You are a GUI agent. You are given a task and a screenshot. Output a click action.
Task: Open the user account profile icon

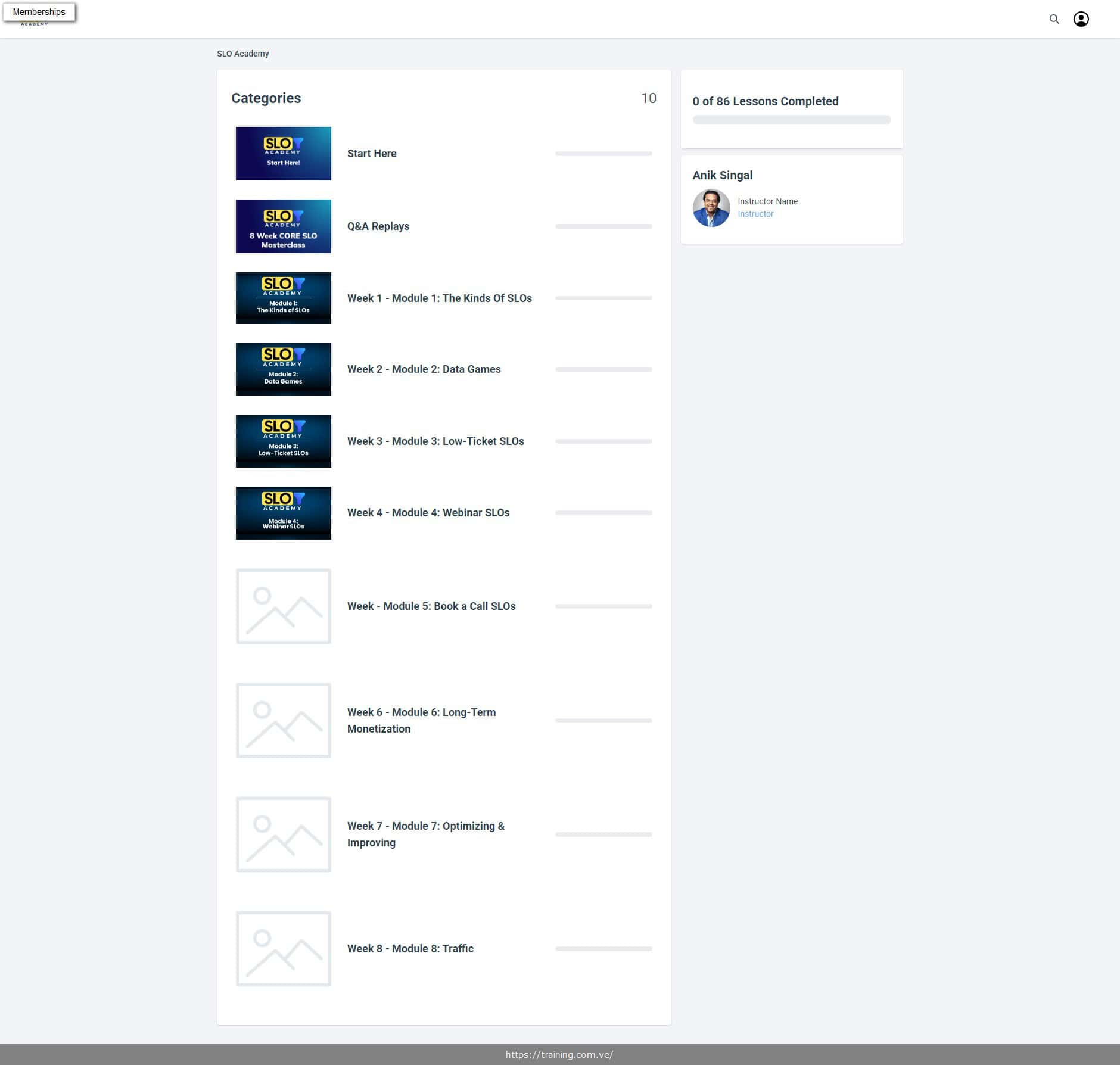coord(1081,19)
